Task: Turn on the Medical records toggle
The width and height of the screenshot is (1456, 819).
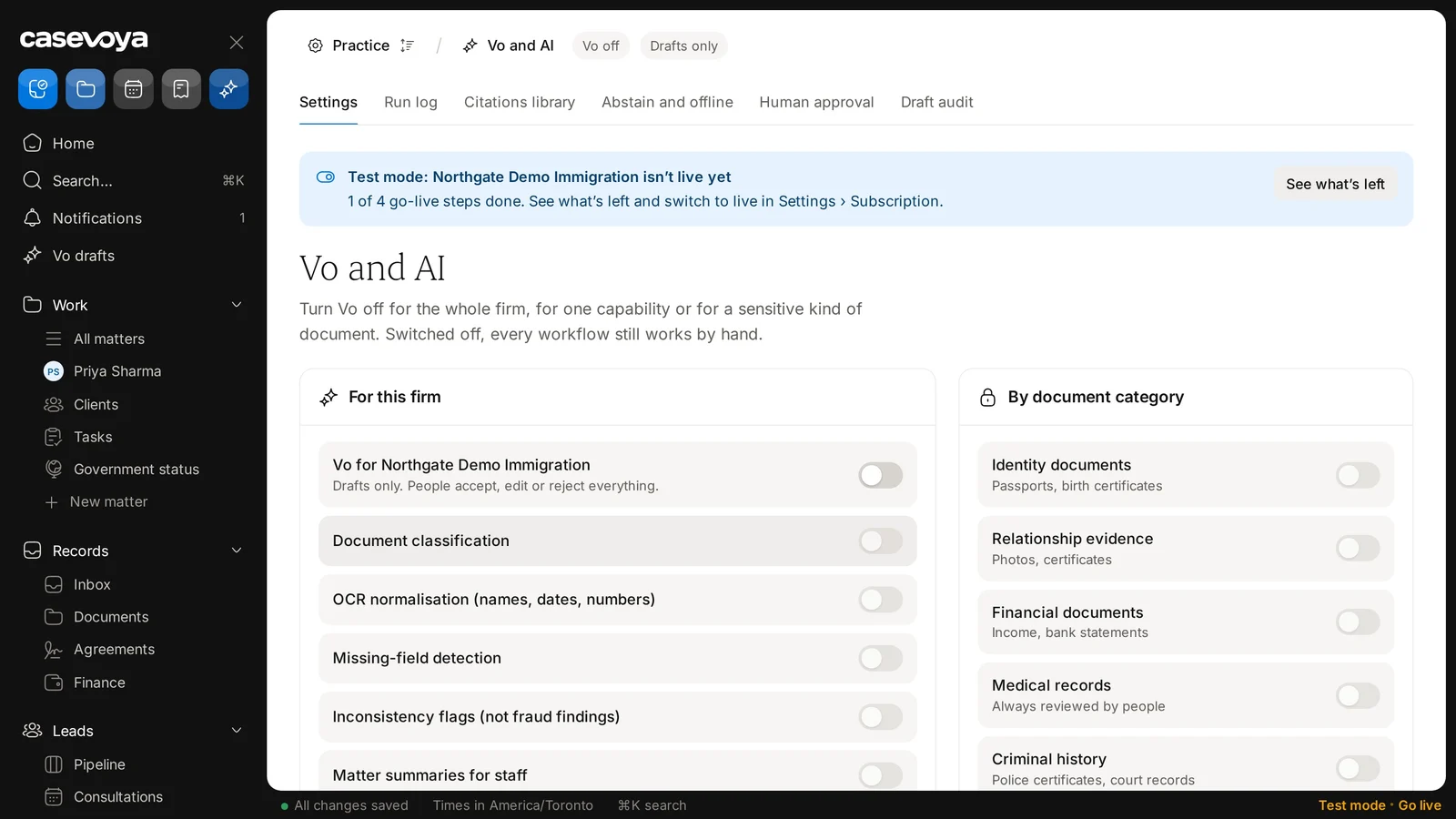Action: (1358, 695)
